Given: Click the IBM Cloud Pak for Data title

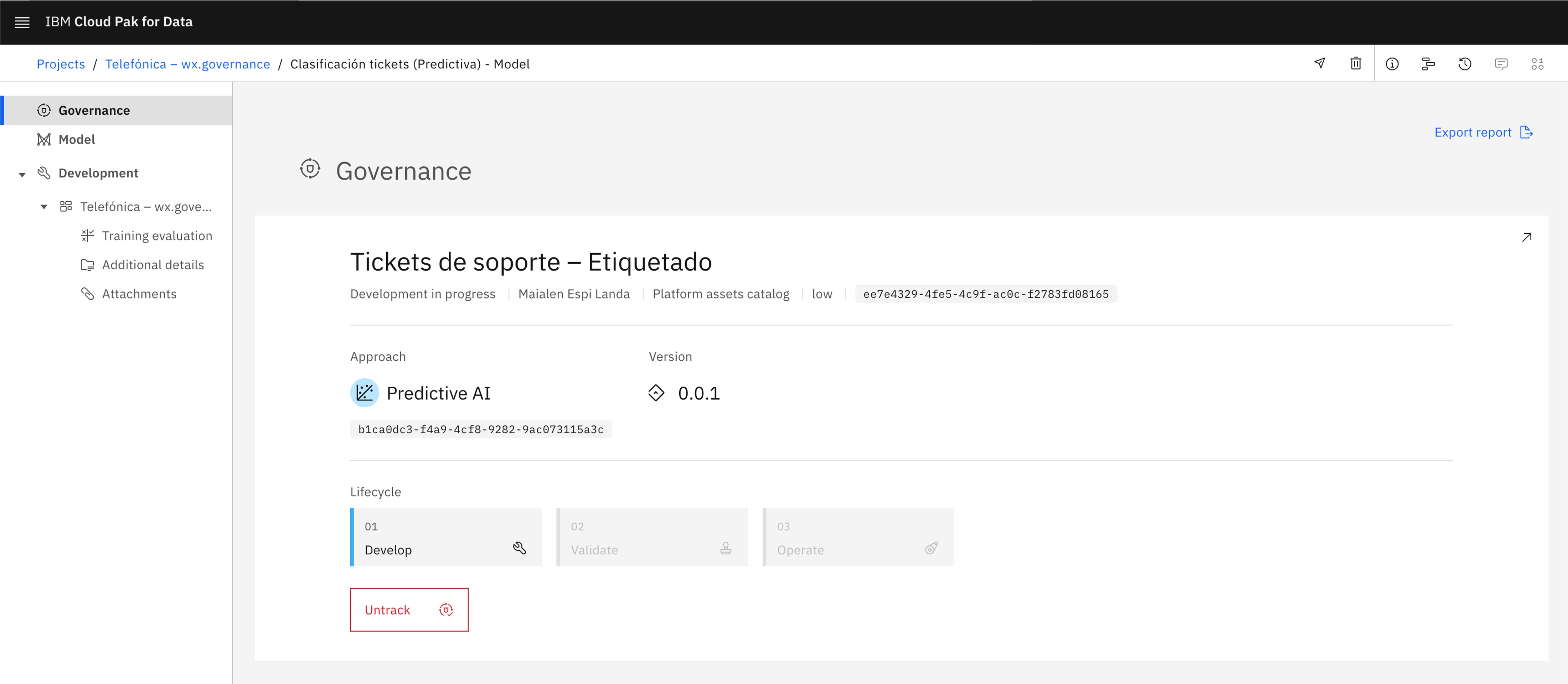Looking at the screenshot, I should pyautogui.click(x=119, y=22).
